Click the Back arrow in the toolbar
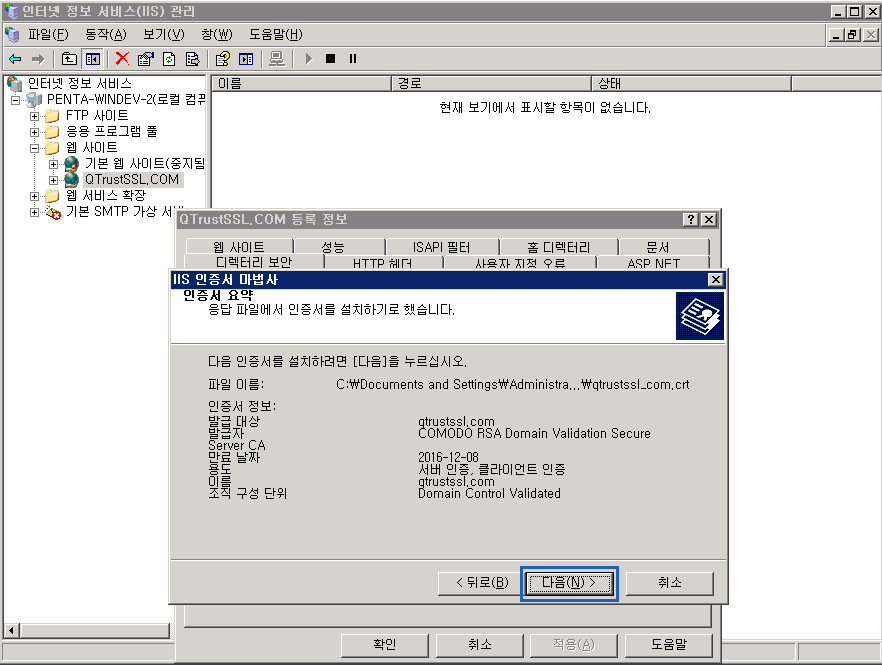This screenshot has width=882, height=665. 15,59
